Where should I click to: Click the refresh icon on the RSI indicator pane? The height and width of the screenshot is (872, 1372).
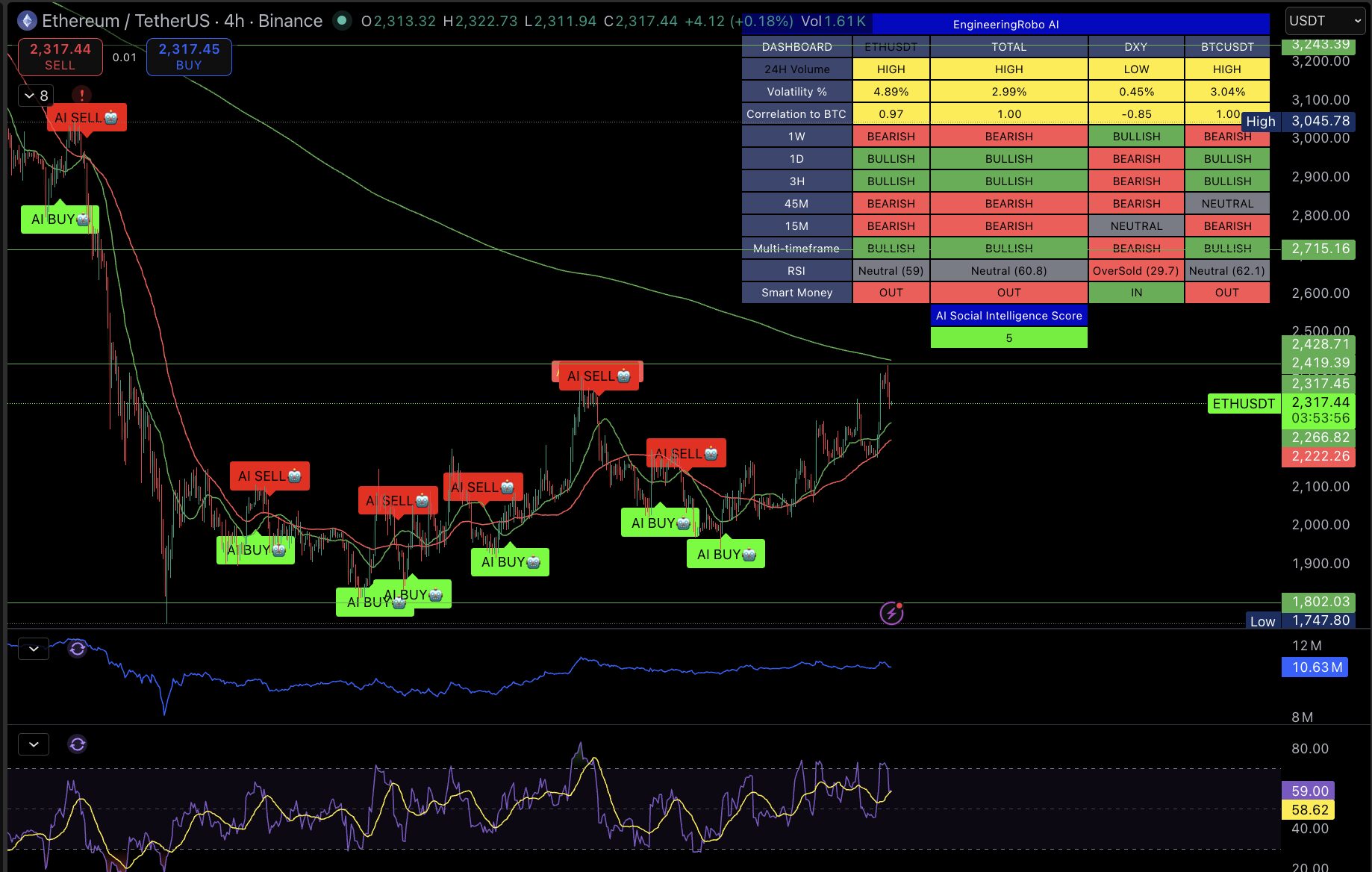click(77, 744)
